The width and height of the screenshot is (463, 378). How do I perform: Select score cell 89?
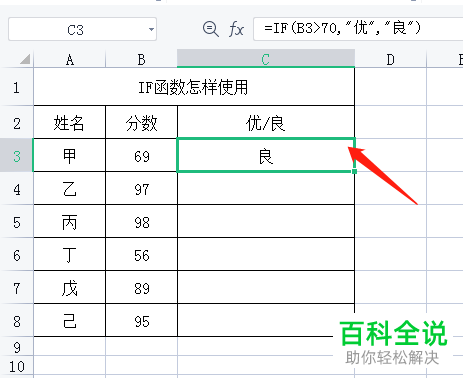click(141, 287)
